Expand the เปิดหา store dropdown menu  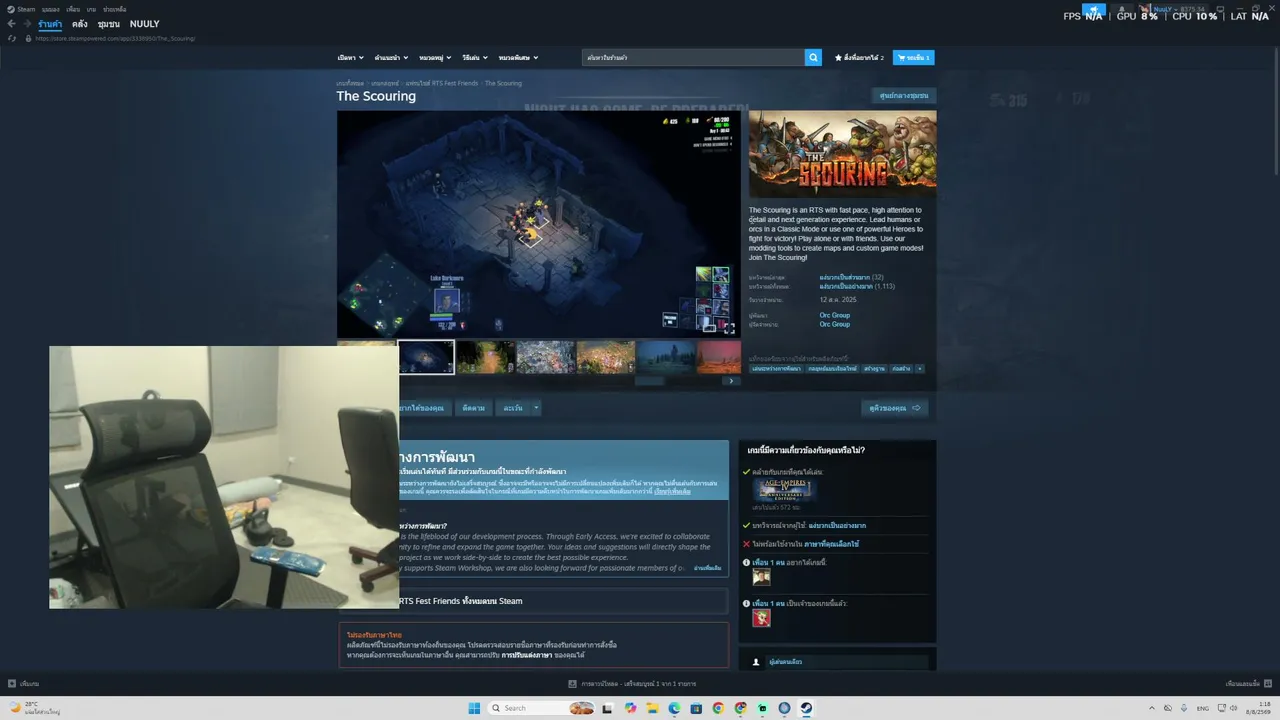[x=350, y=58]
